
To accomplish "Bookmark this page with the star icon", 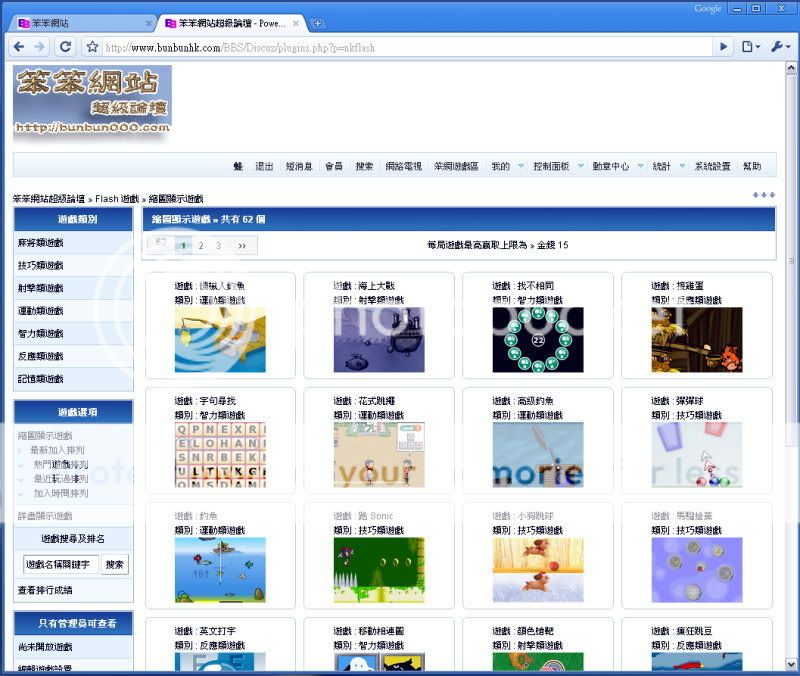I will [92, 47].
